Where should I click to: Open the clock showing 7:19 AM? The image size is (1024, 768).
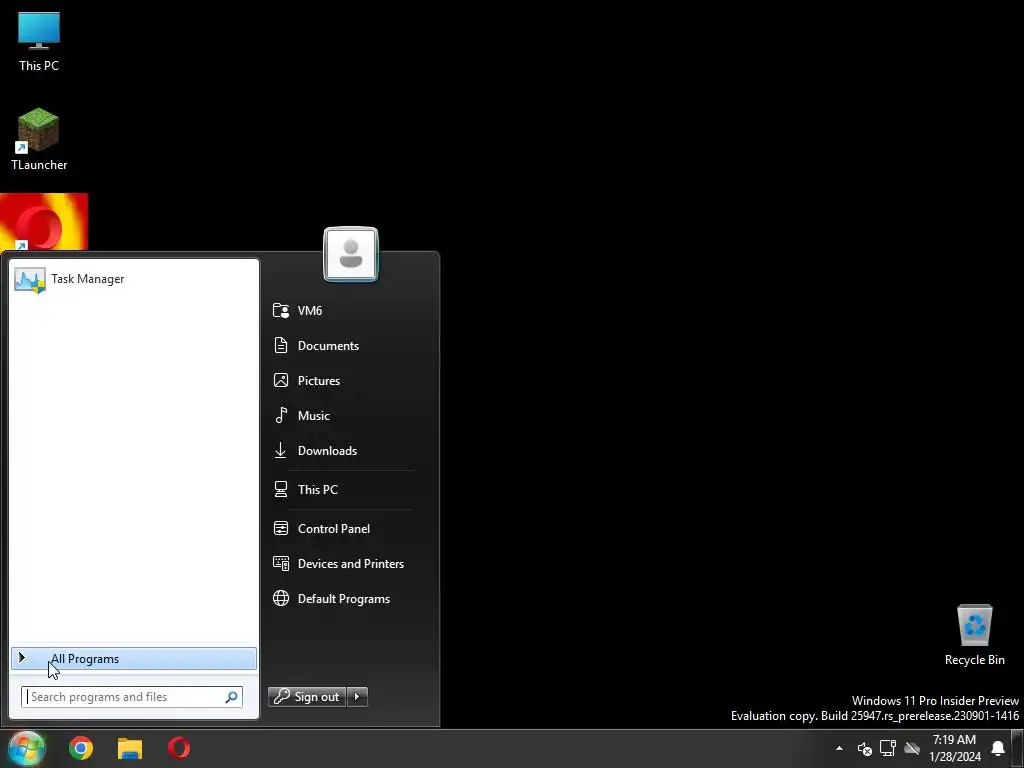955,748
